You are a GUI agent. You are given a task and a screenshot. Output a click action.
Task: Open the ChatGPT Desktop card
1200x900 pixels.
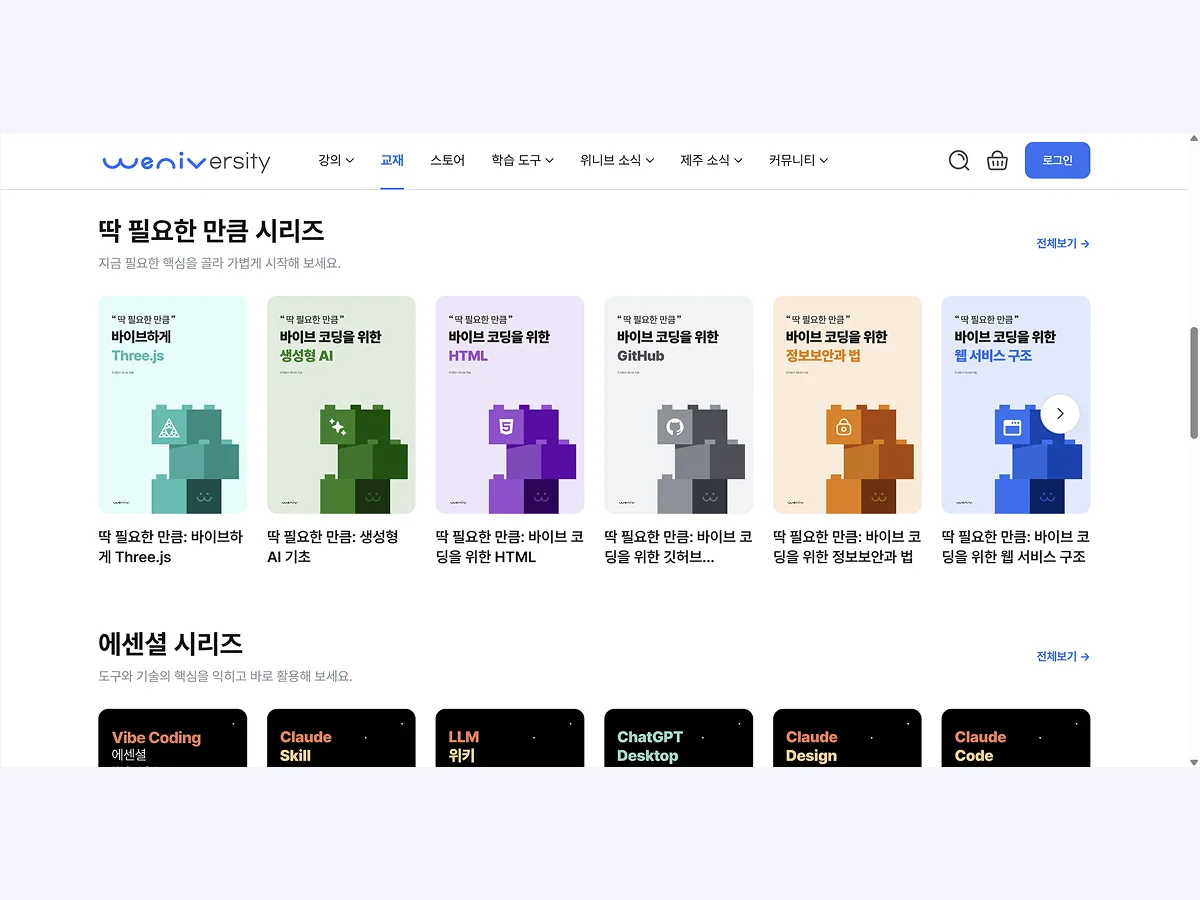coord(679,738)
